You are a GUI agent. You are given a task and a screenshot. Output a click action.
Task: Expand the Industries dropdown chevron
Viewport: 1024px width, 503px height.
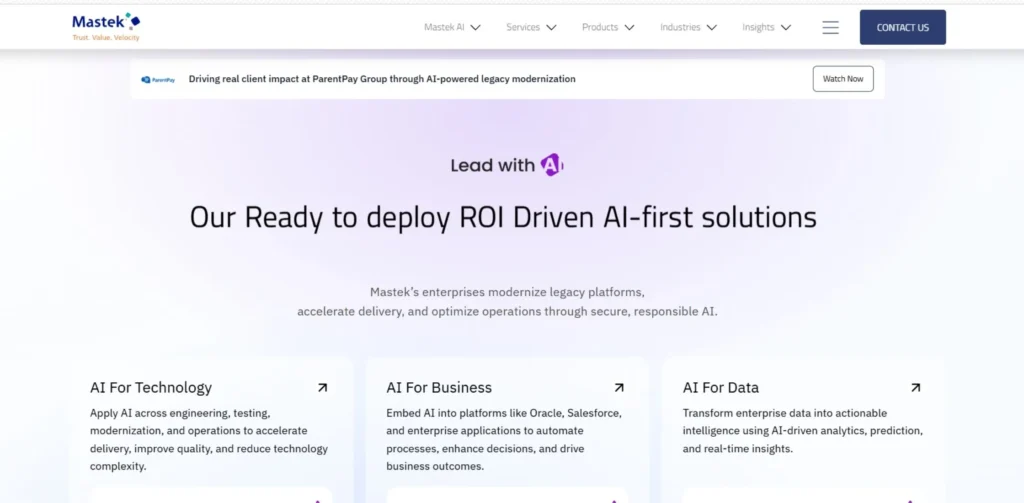click(x=712, y=28)
